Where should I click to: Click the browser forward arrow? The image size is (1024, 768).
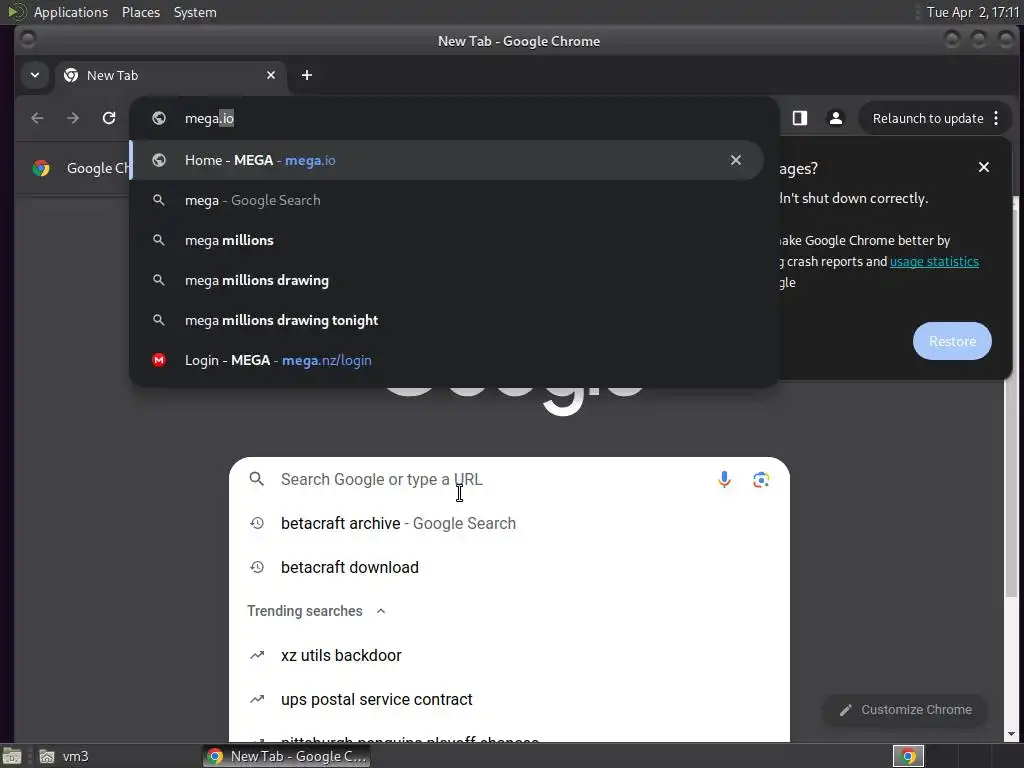coord(73,118)
